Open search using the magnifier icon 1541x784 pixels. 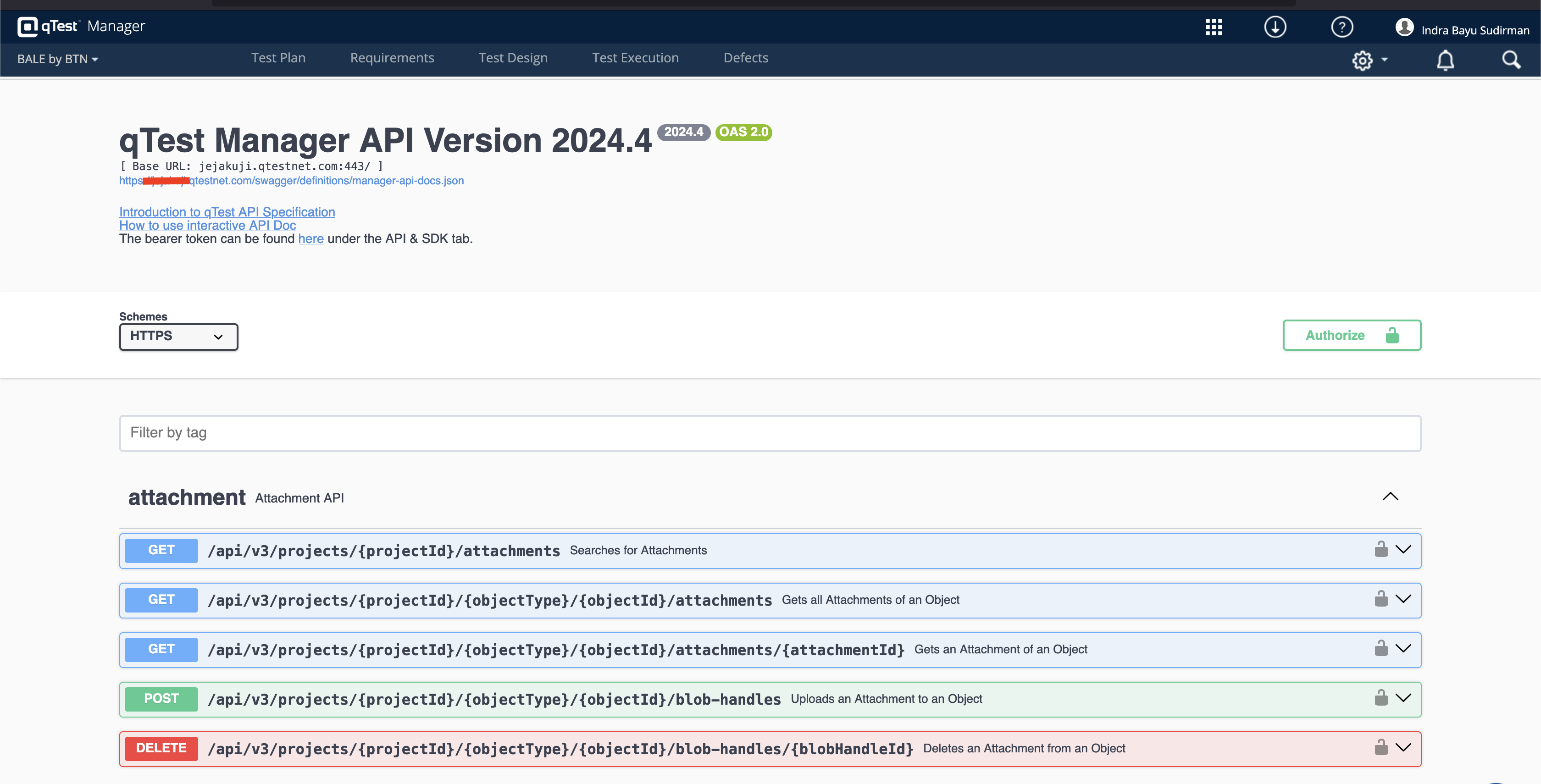click(1512, 60)
